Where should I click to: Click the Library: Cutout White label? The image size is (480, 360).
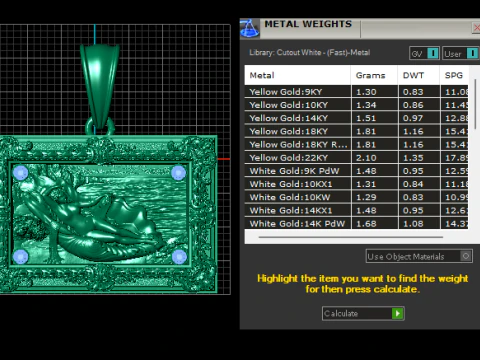click(310, 53)
